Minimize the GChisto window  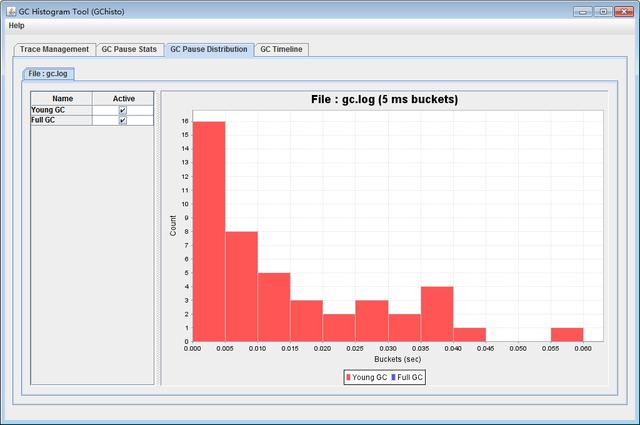click(583, 12)
